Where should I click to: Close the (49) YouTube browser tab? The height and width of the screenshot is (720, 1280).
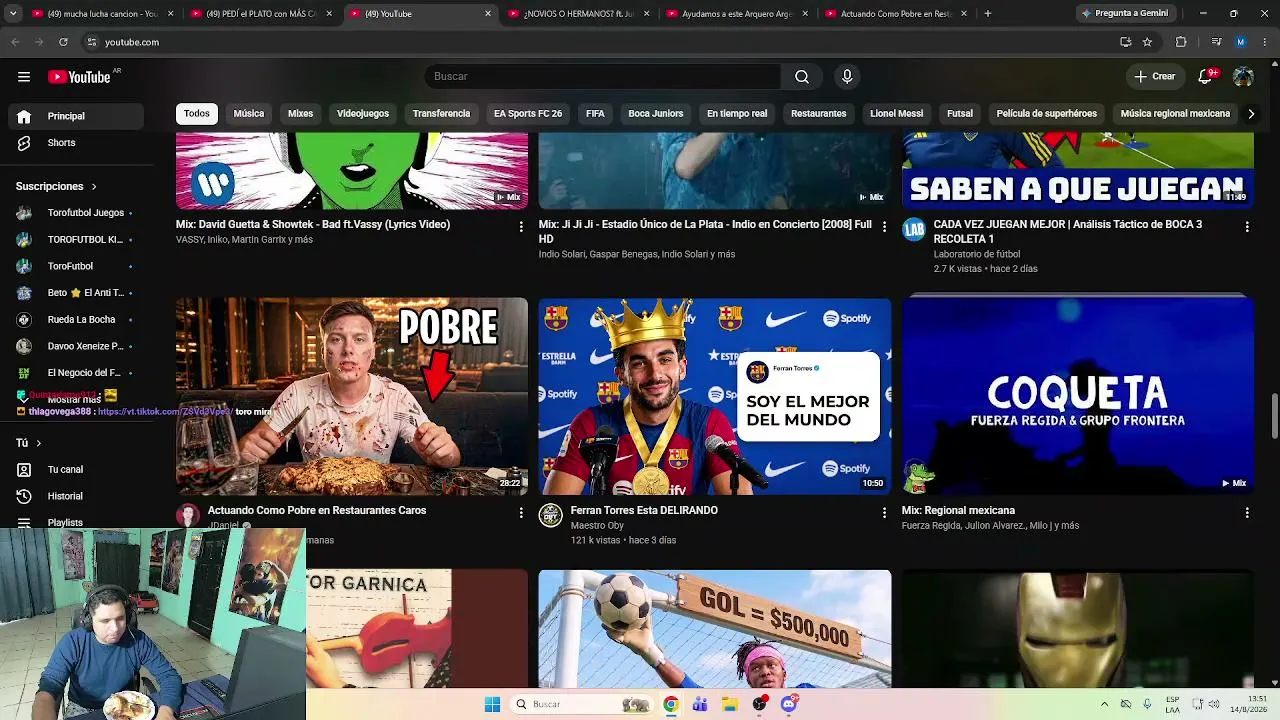(488, 14)
